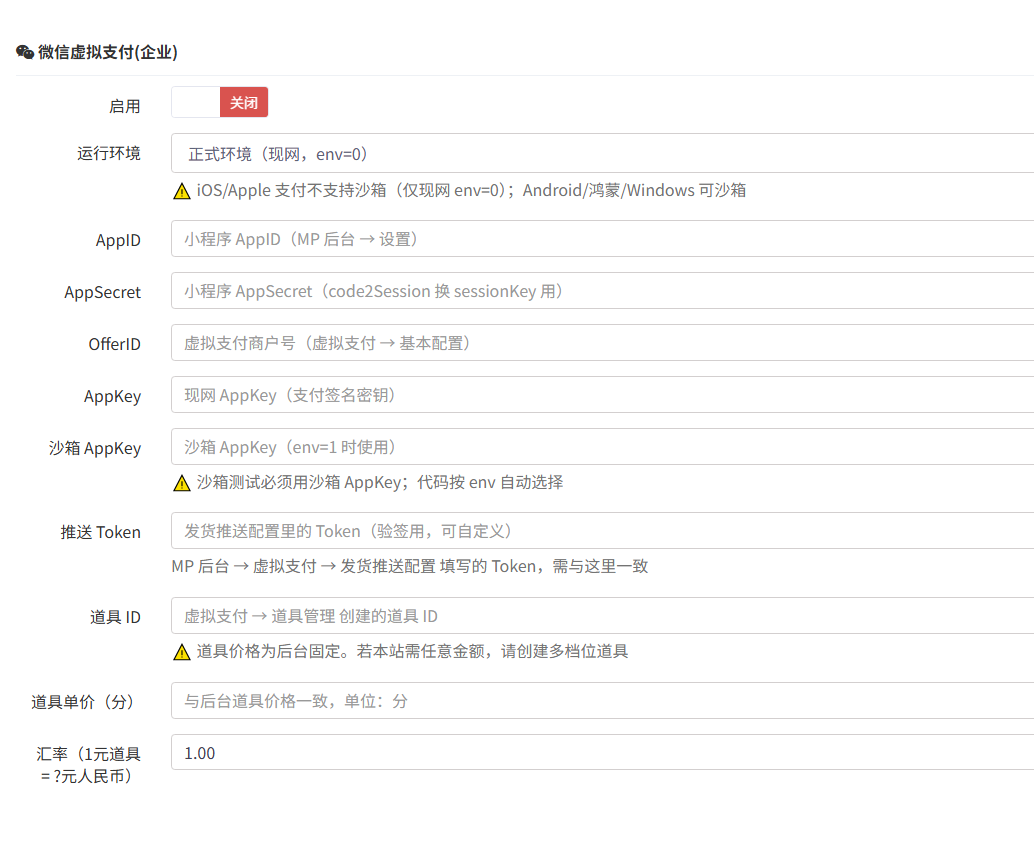Viewport: 1034px width, 841px height.
Task: Toggle the 启用 switch showing 关闭
Action: click(220, 102)
